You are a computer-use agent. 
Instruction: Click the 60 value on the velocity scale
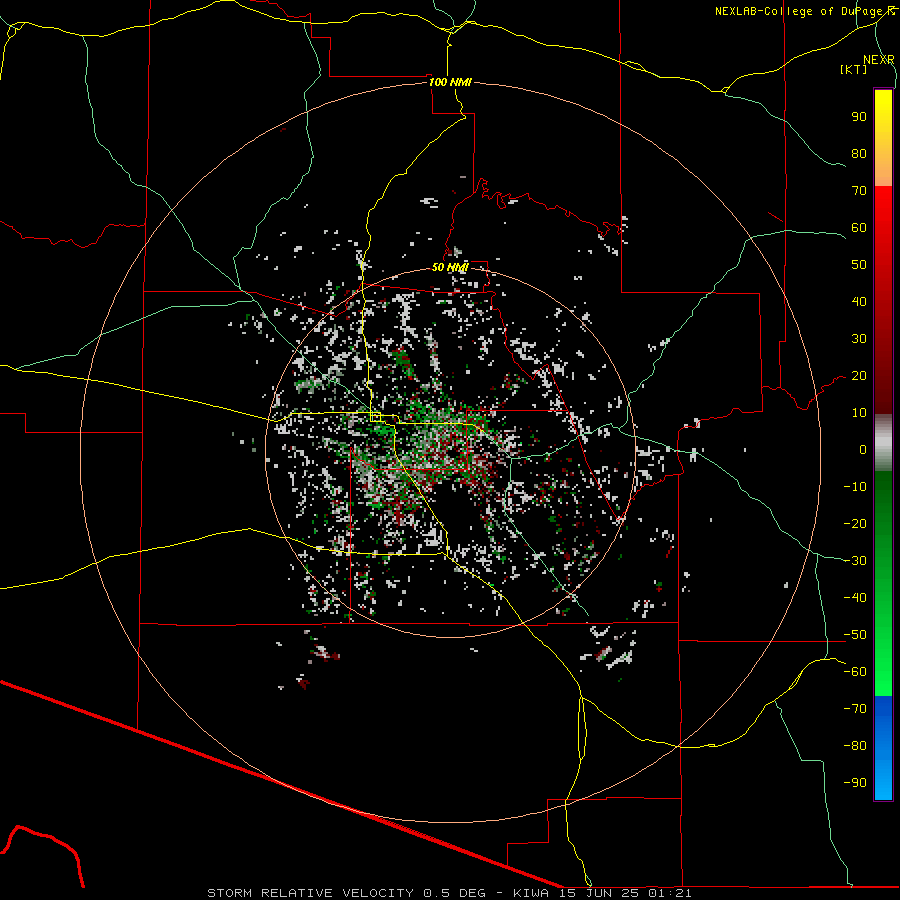859,227
